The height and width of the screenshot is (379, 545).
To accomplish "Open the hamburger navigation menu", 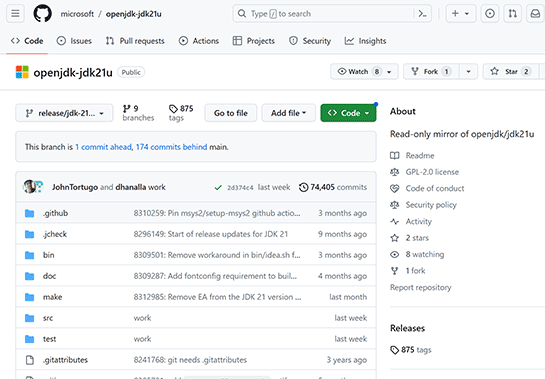I will coord(15,14).
